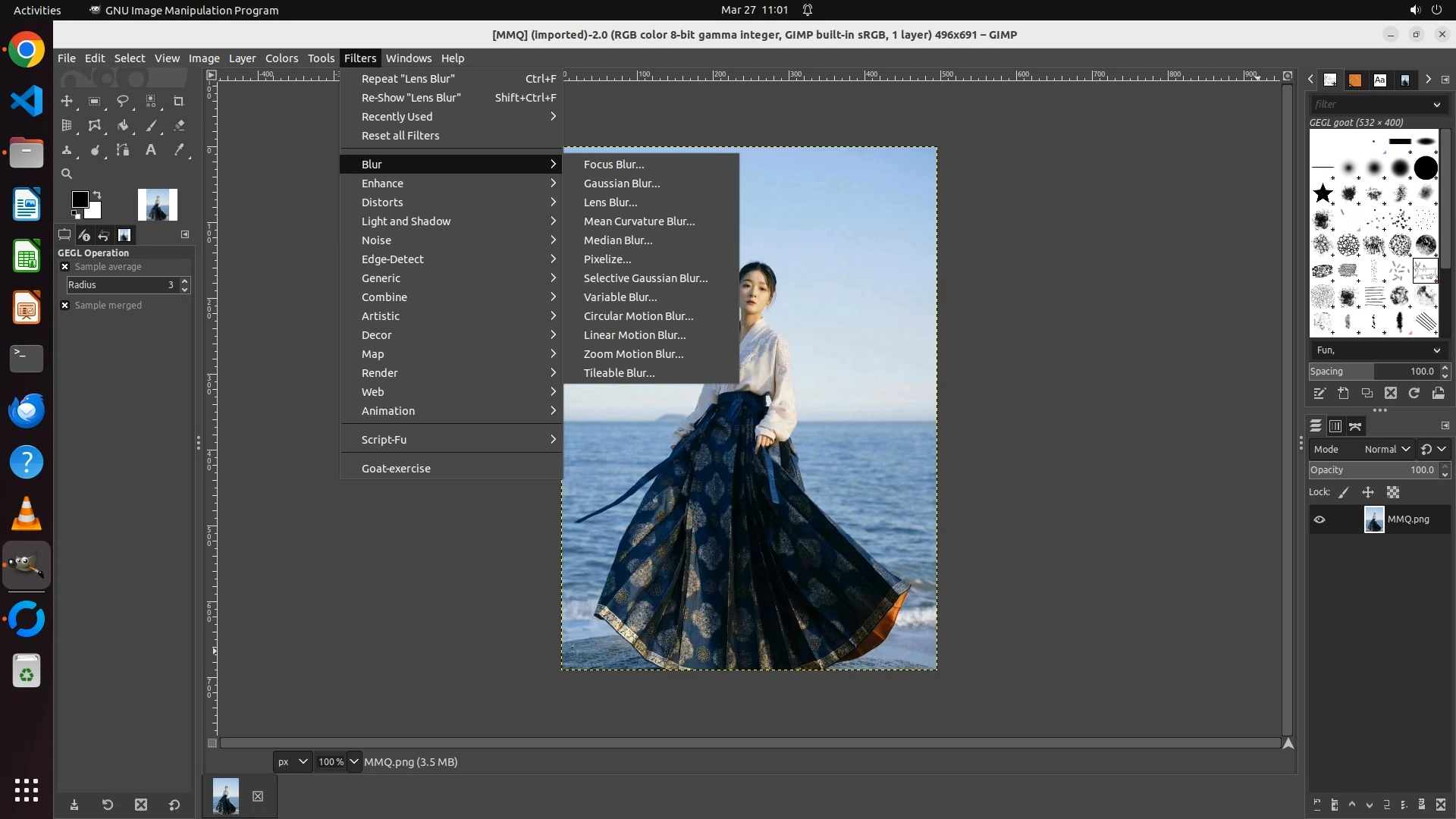Choose the Paintbrush tool
Screen dimensions: 1456x819
[151, 126]
